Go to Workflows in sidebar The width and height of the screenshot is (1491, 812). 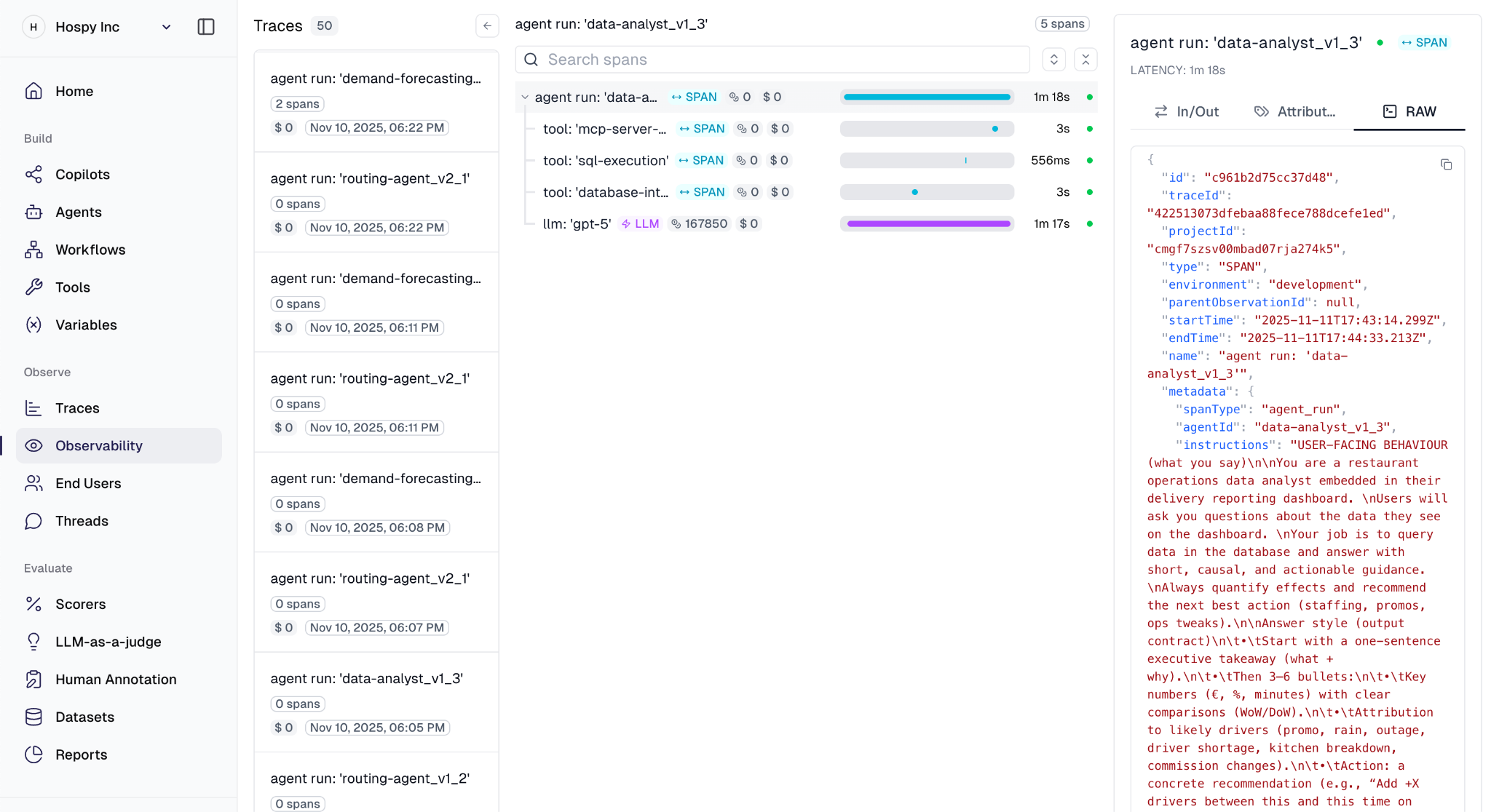(90, 250)
